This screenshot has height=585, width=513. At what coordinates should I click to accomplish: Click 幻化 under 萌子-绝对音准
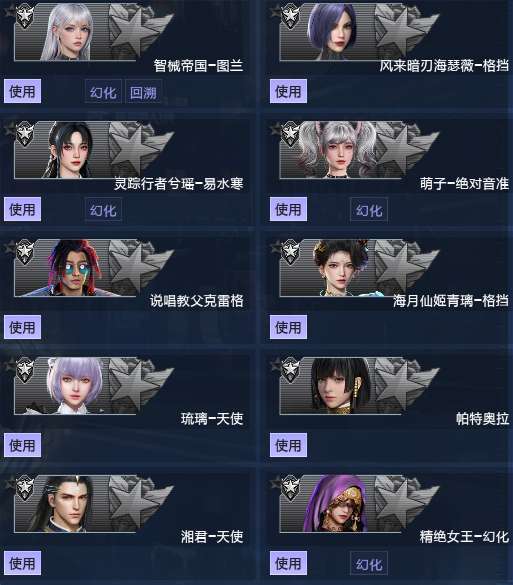[369, 210]
